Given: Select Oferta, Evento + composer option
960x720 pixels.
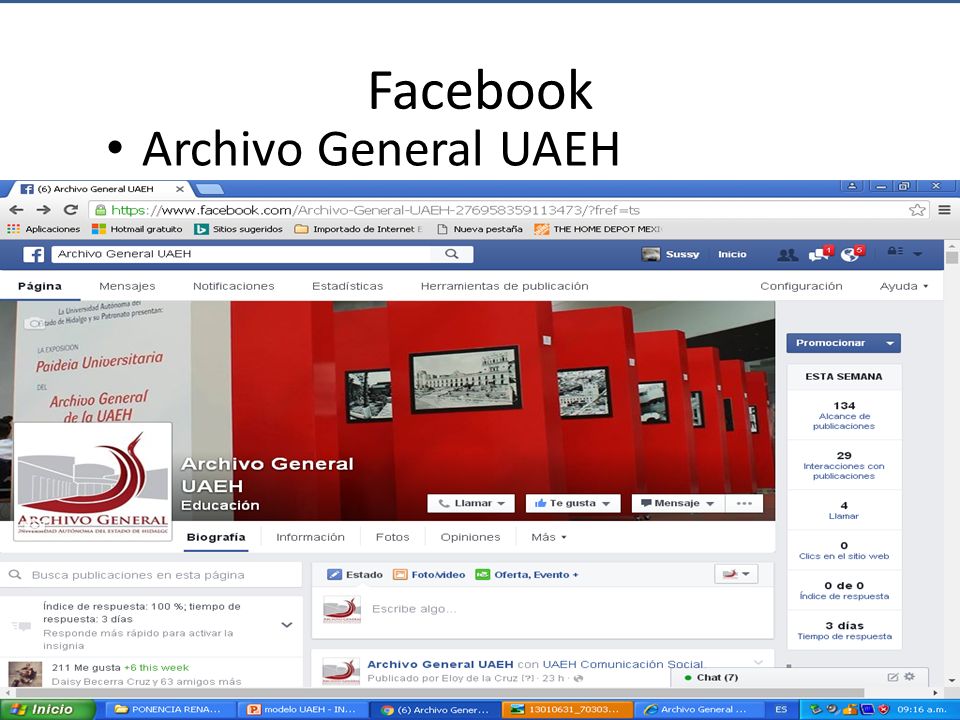Looking at the screenshot, I should (527, 574).
